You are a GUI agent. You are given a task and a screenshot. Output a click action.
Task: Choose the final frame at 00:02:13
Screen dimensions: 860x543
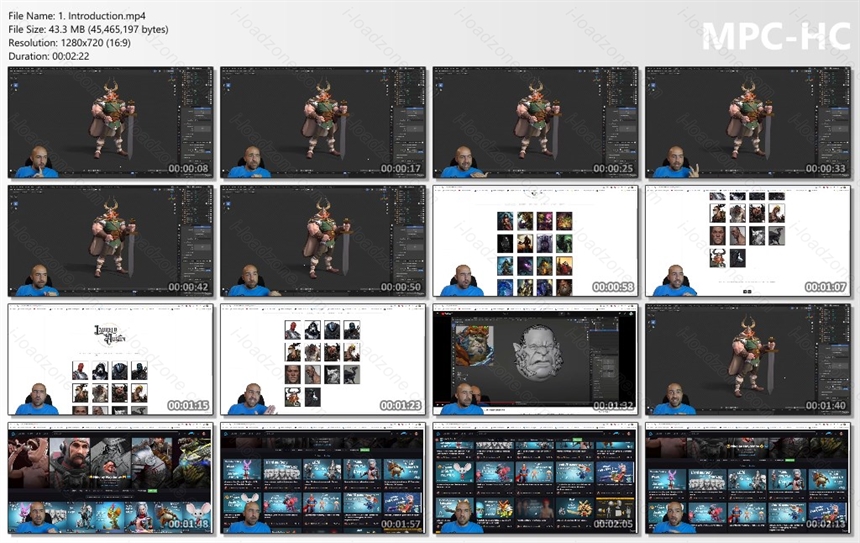748,478
